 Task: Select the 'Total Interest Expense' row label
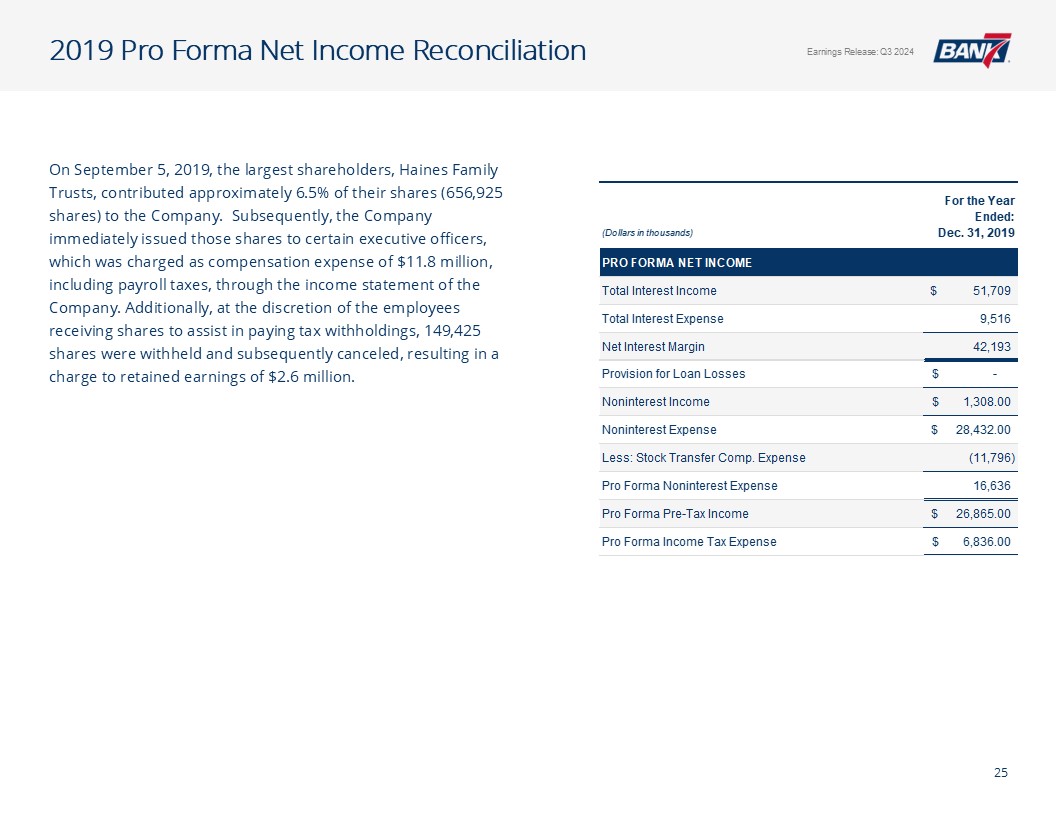coord(661,319)
